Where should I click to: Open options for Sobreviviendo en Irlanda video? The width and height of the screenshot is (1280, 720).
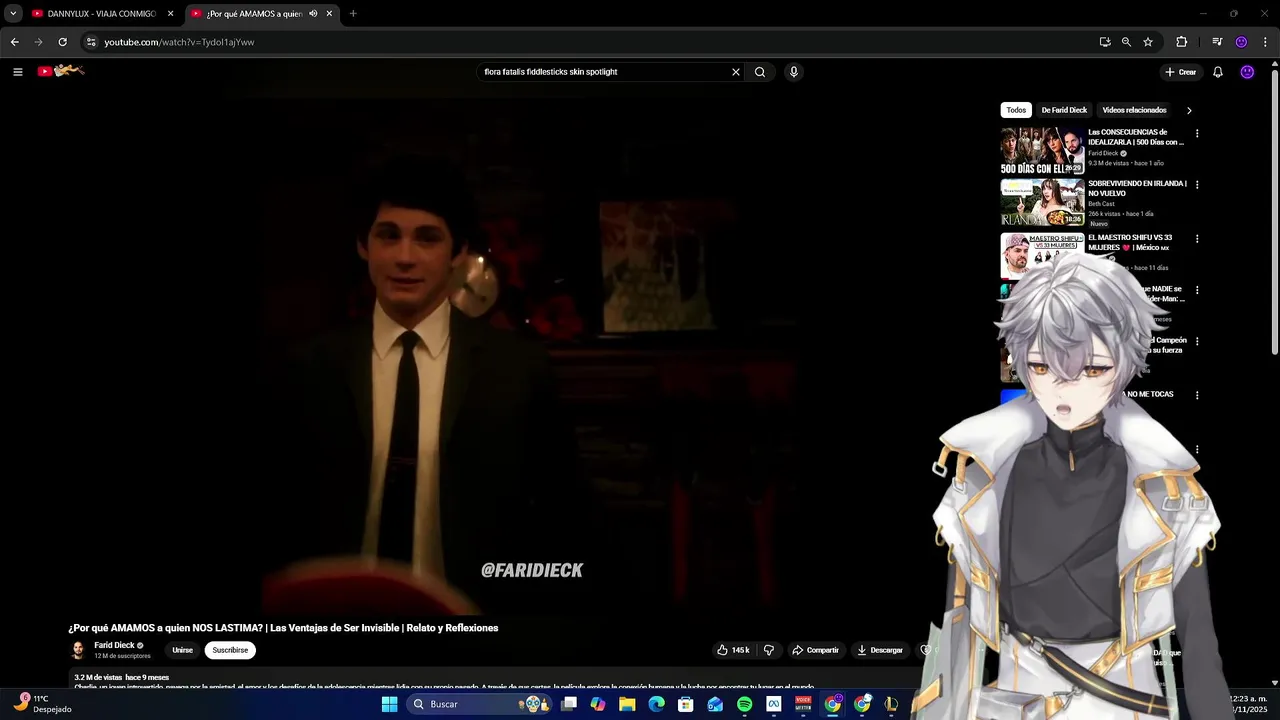[1197, 185]
